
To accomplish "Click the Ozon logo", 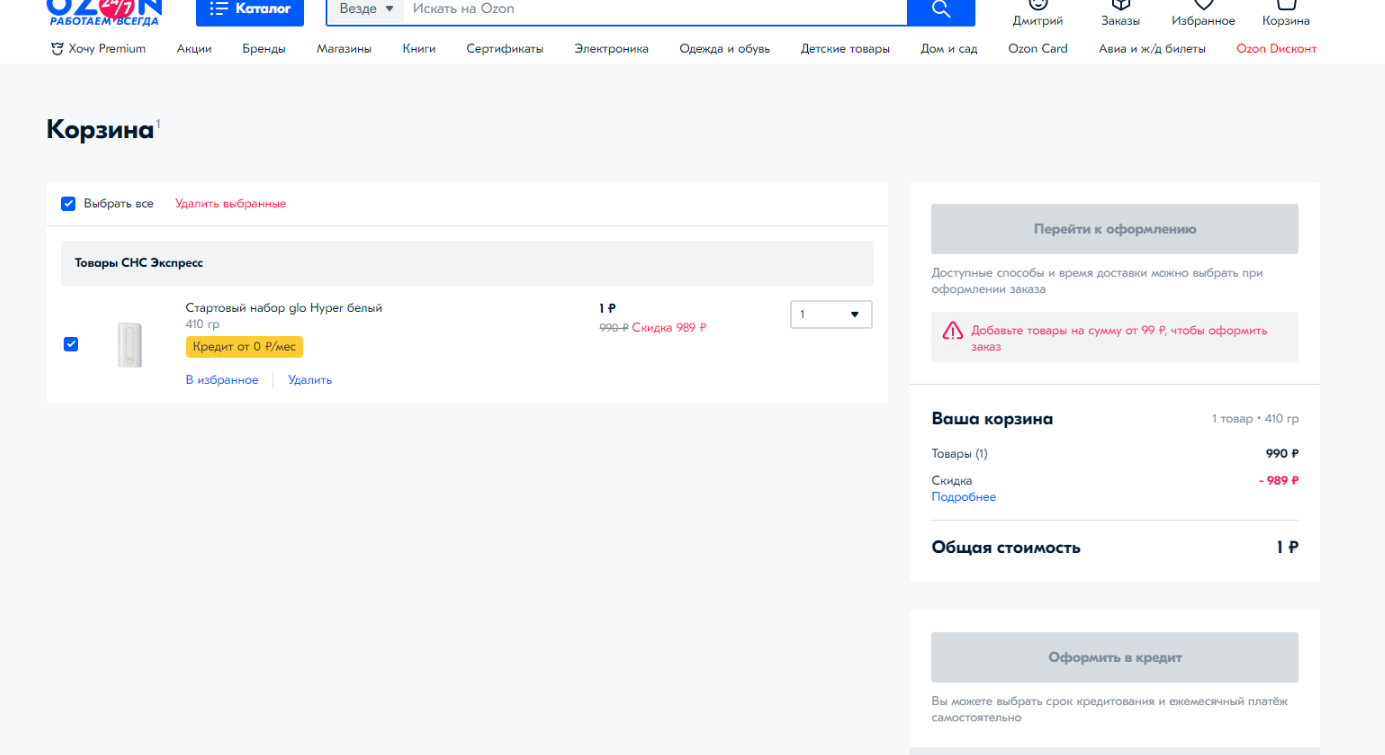I will click(104, 10).
